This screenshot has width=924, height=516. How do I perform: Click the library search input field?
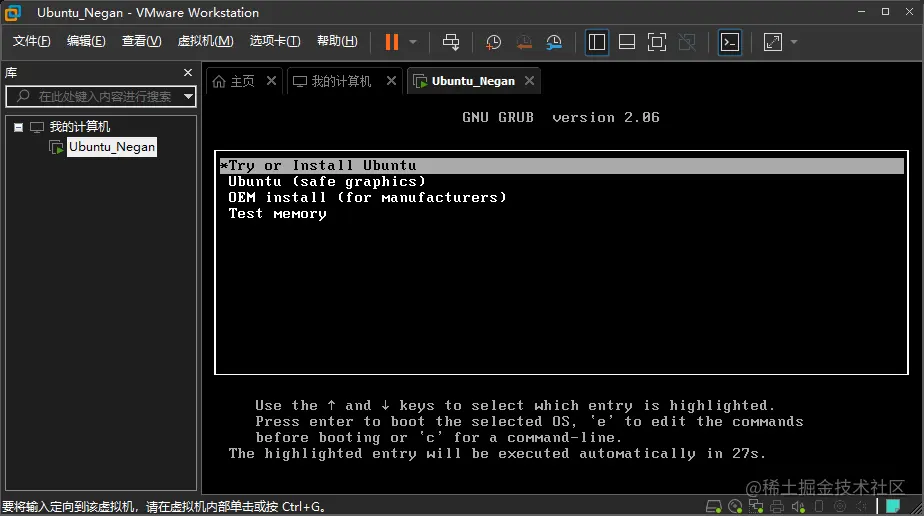tap(99, 97)
